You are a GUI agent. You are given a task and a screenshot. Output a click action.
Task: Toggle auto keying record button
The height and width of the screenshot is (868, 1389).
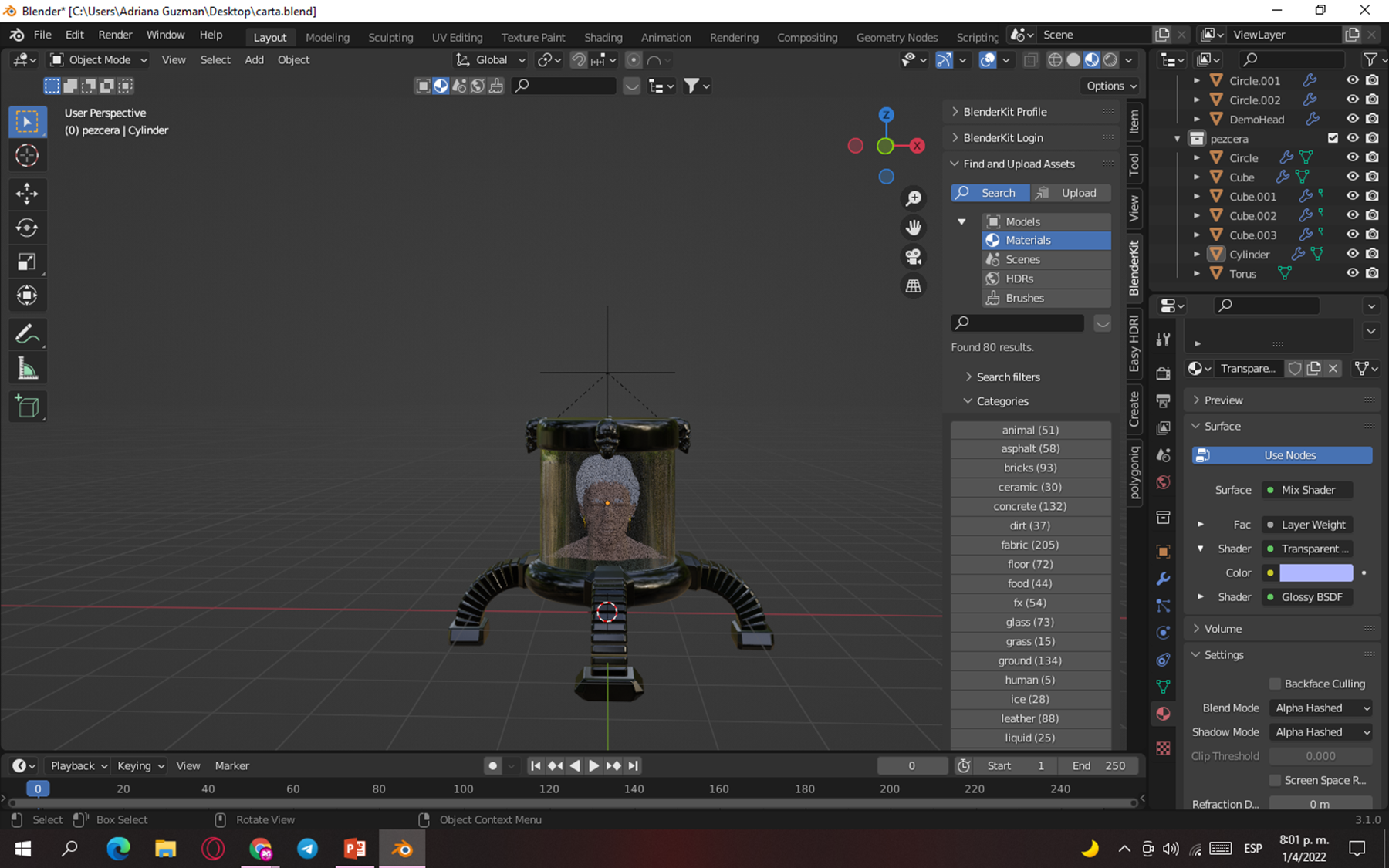[492, 765]
